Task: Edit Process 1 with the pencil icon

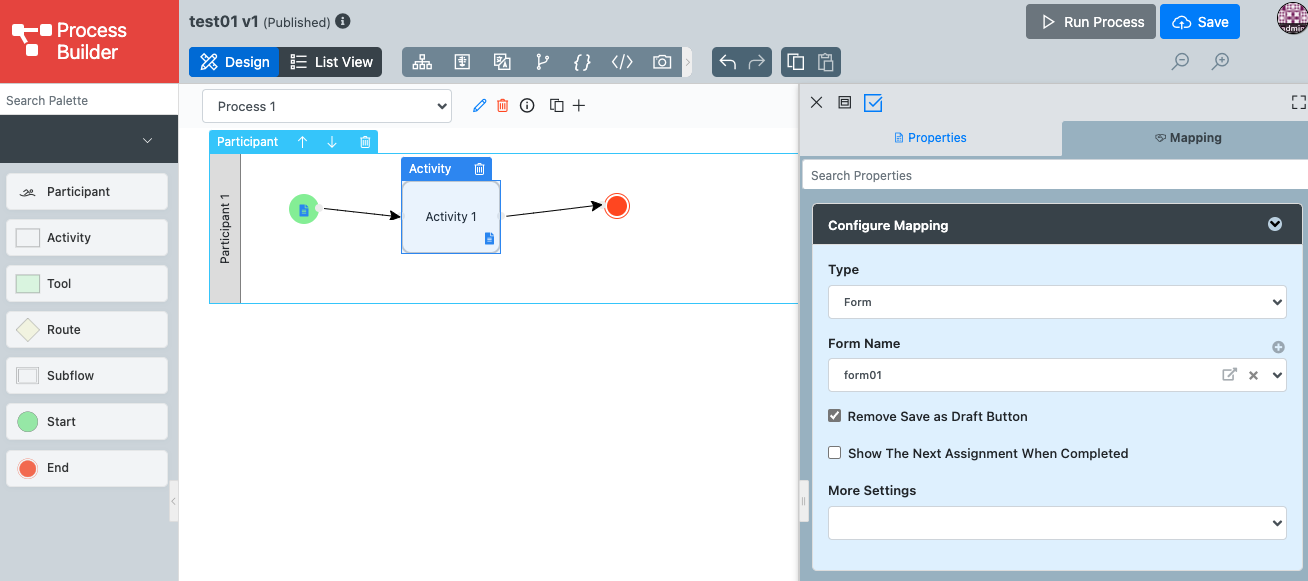Action: click(x=479, y=106)
